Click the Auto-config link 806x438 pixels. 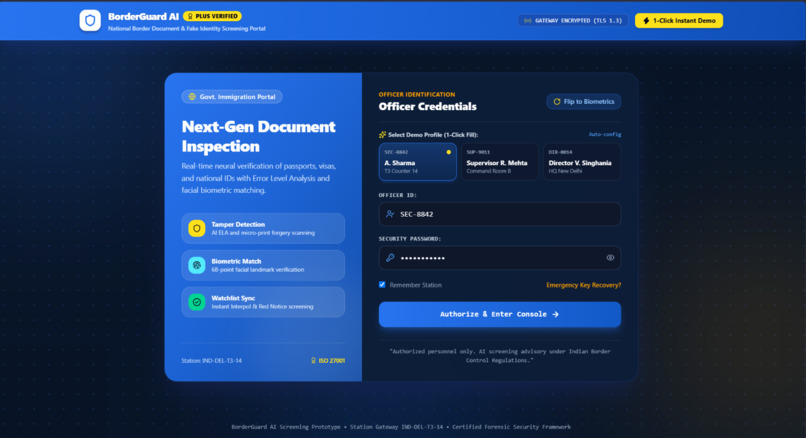pos(604,134)
